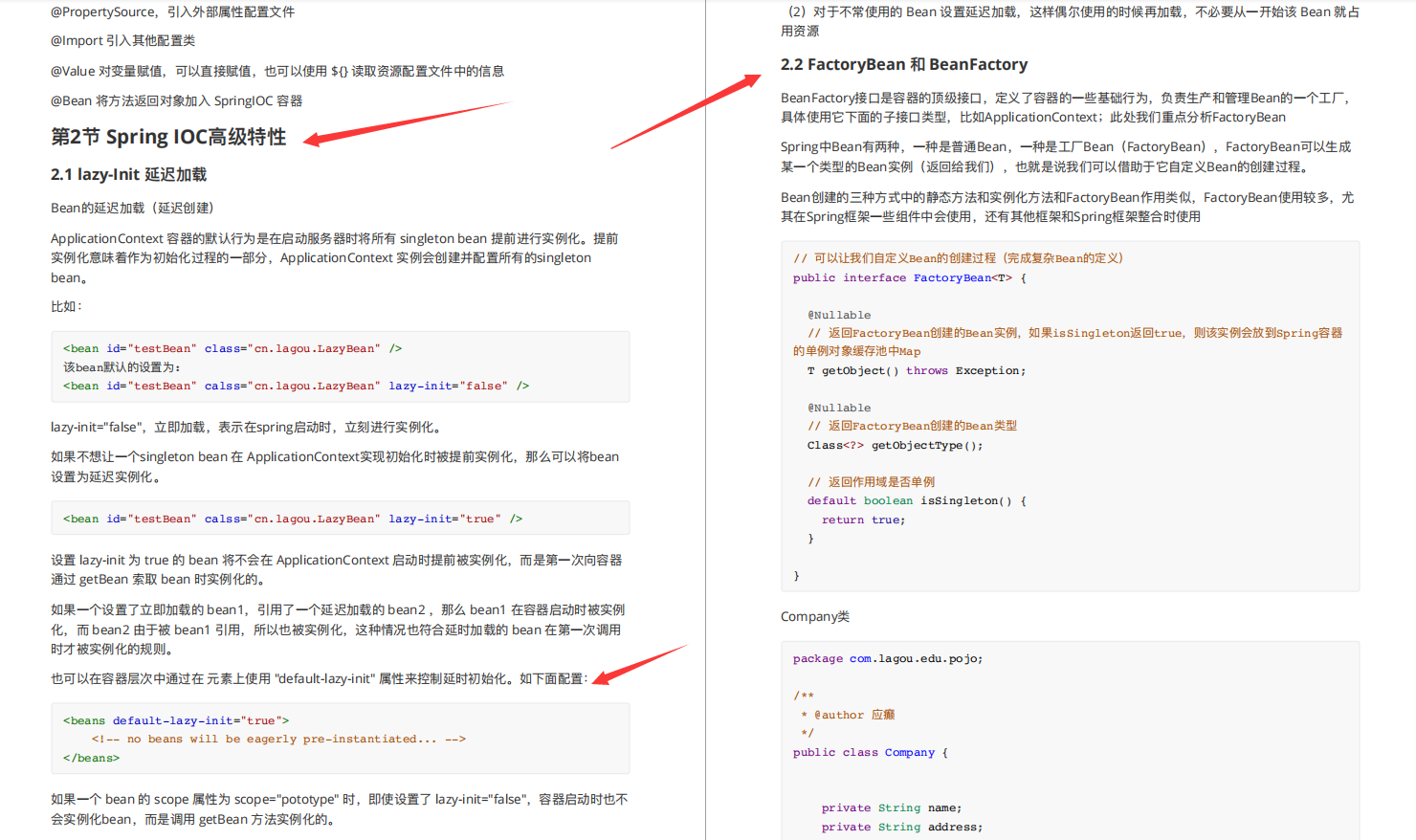Click the getObjectType() method line
This screenshot has width=1416, height=840.
pyautogui.click(x=897, y=445)
